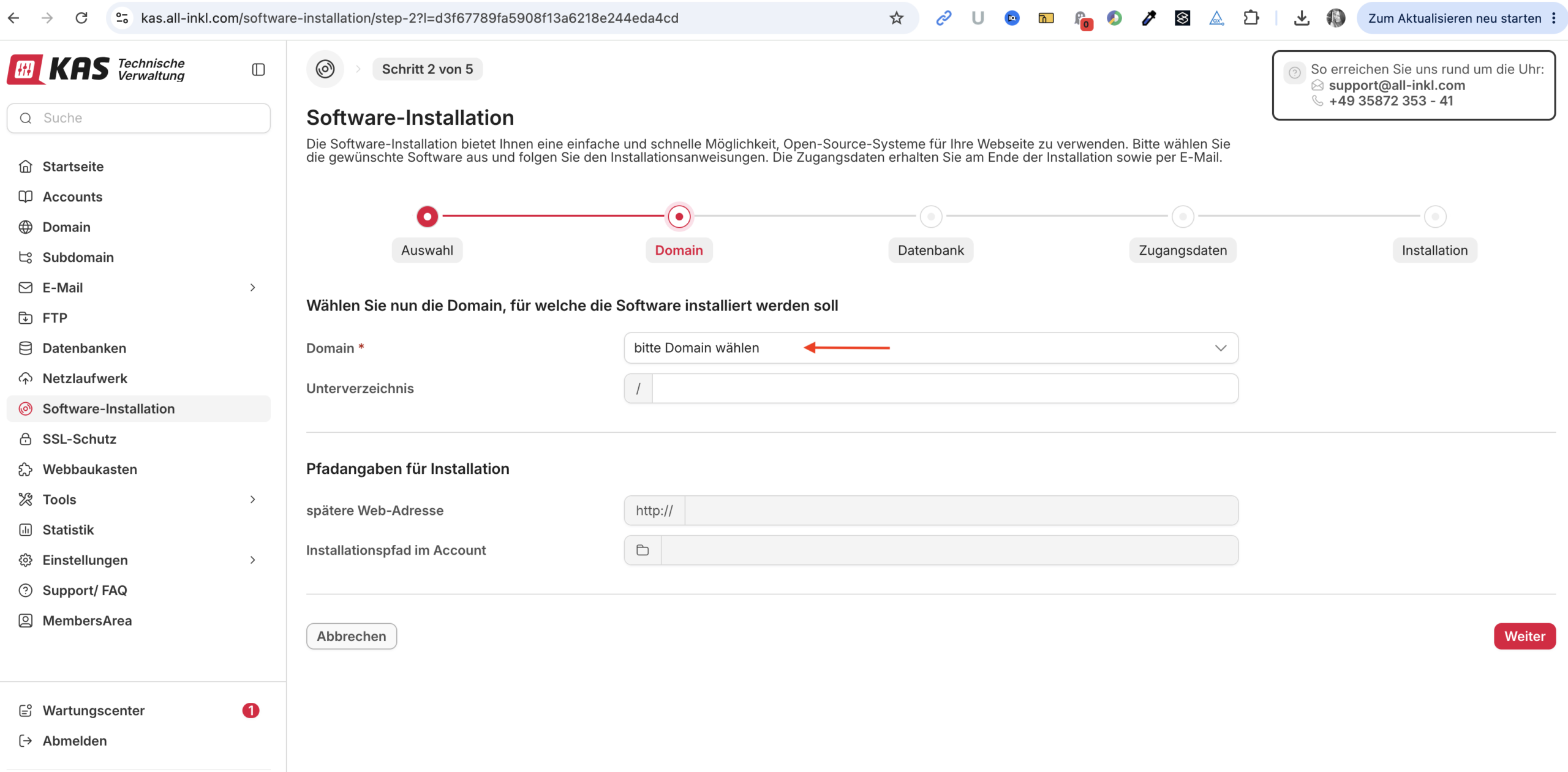Viewport: 1568px width, 772px height.
Task: Open Webbaukasten in the sidebar
Action: (138, 470)
